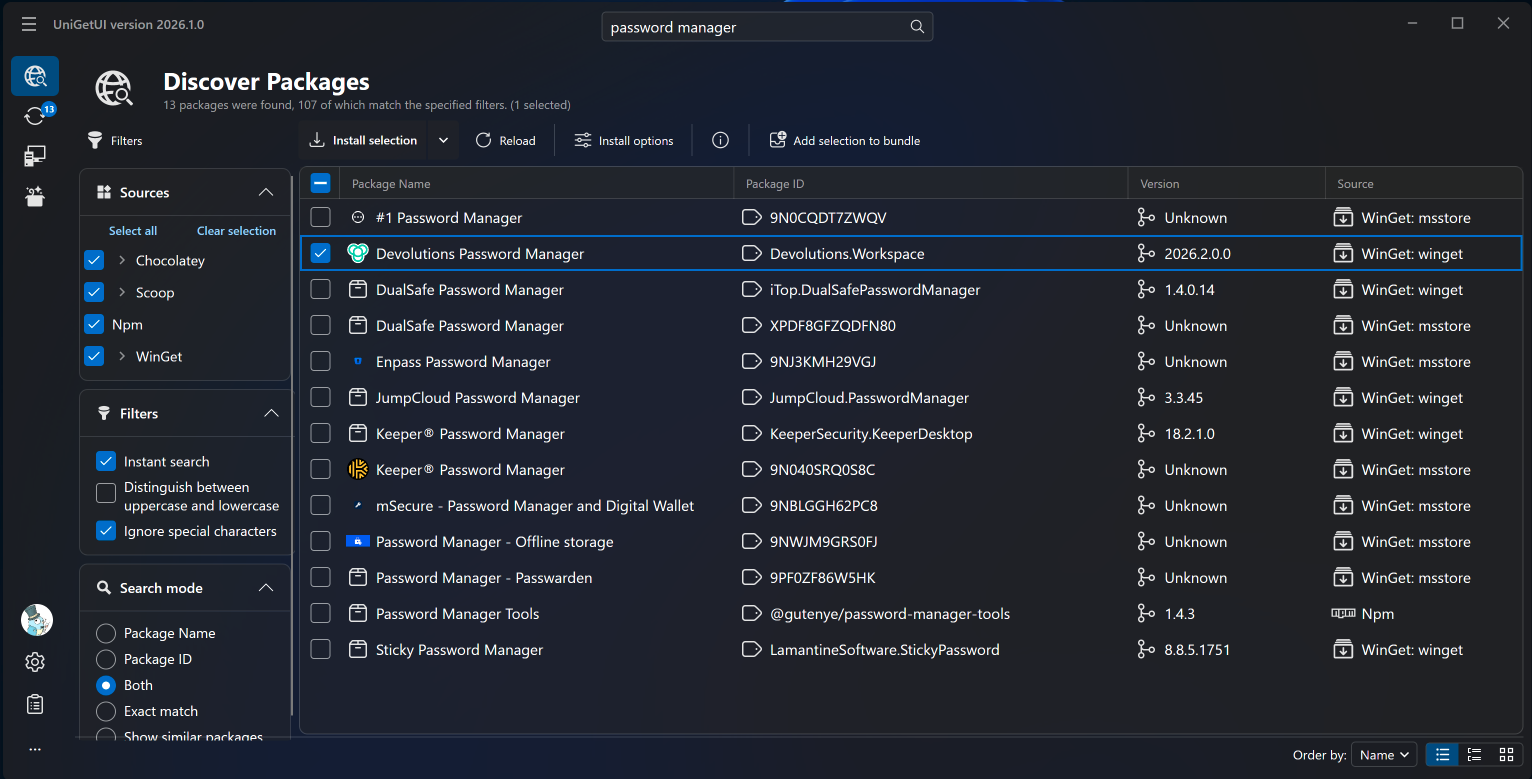Click package ID @gutenye/password-manager-tools
The height and width of the screenshot is (779, 1532).
[x=890, y=614]
